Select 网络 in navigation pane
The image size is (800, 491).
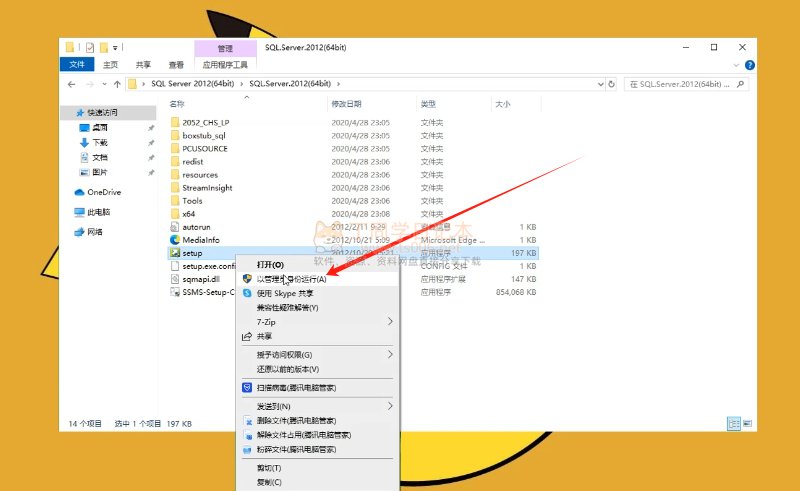click(x=95, y=232)
